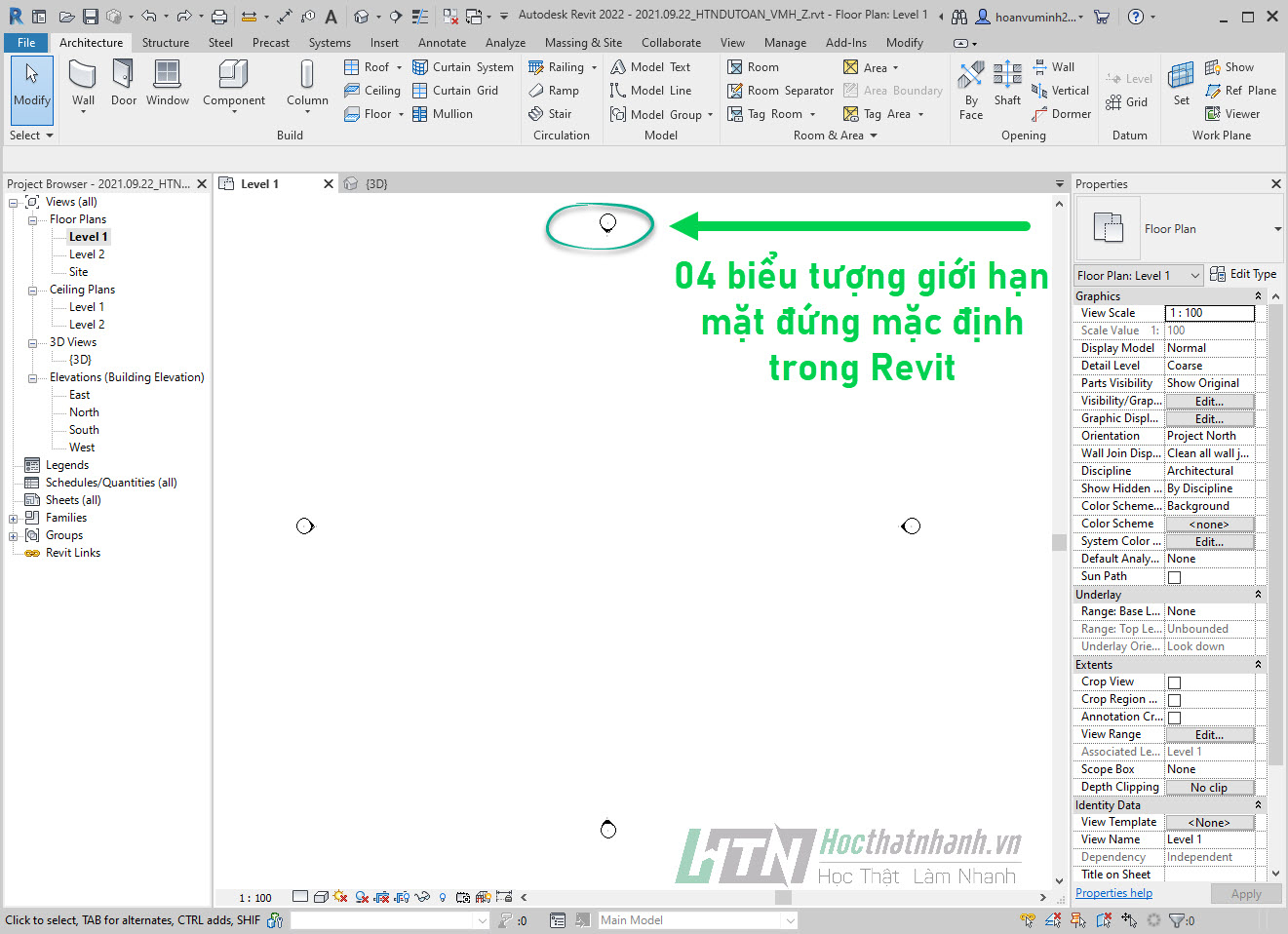The image size is (1288, 934).
Task: Switch to the Annotate ribbon tab
Action: pos(442,43)
